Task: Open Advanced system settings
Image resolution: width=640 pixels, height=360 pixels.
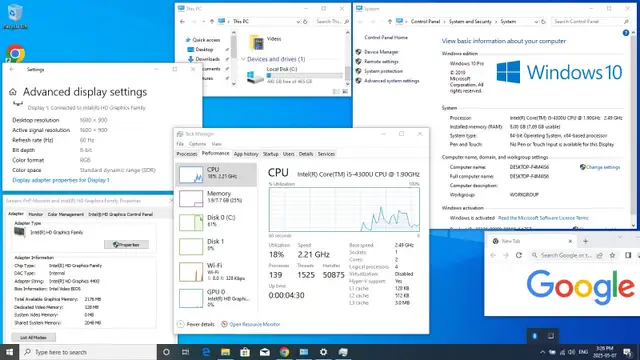Action: (391, 81)
